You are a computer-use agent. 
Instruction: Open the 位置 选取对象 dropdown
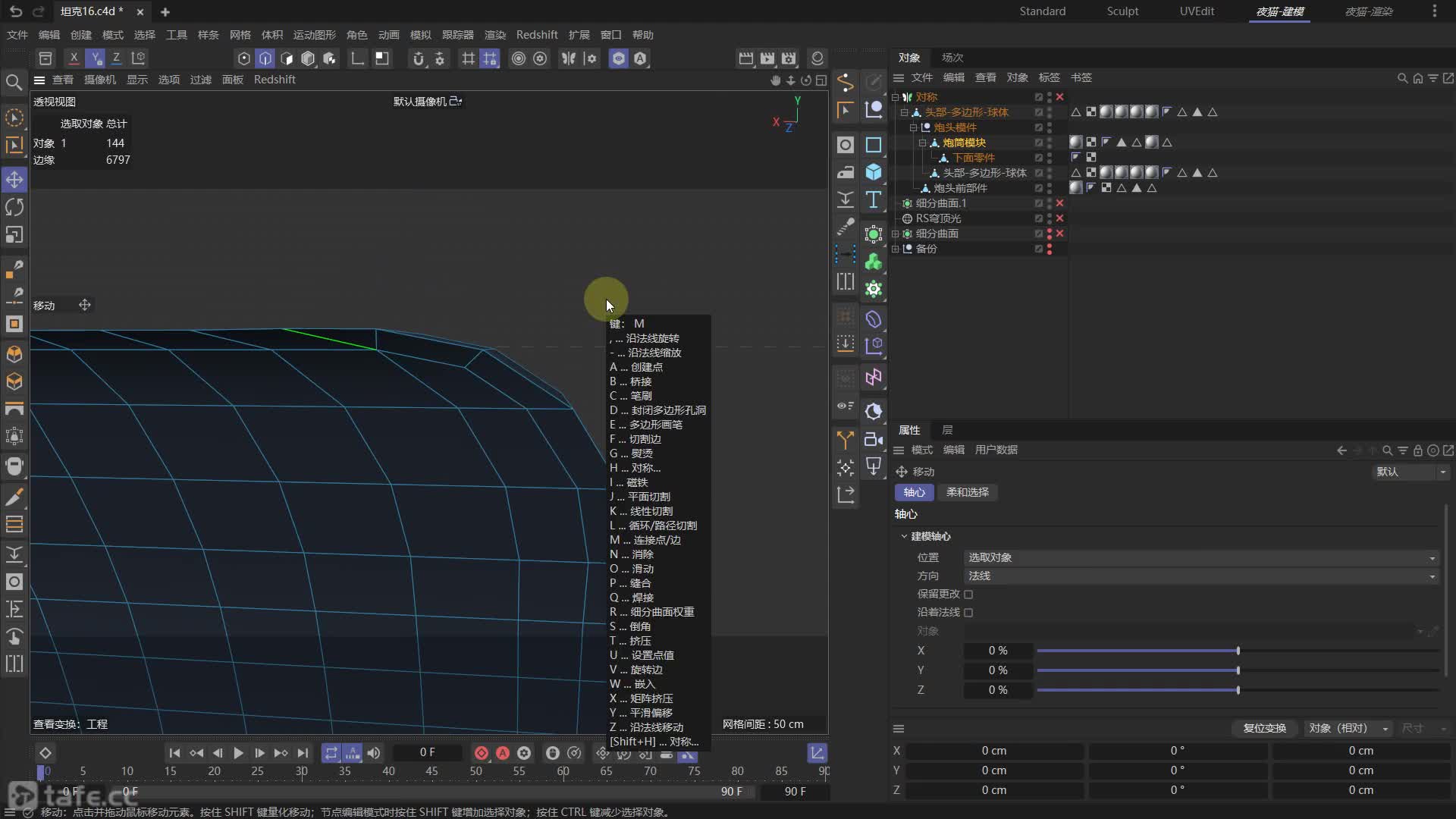1201,557
